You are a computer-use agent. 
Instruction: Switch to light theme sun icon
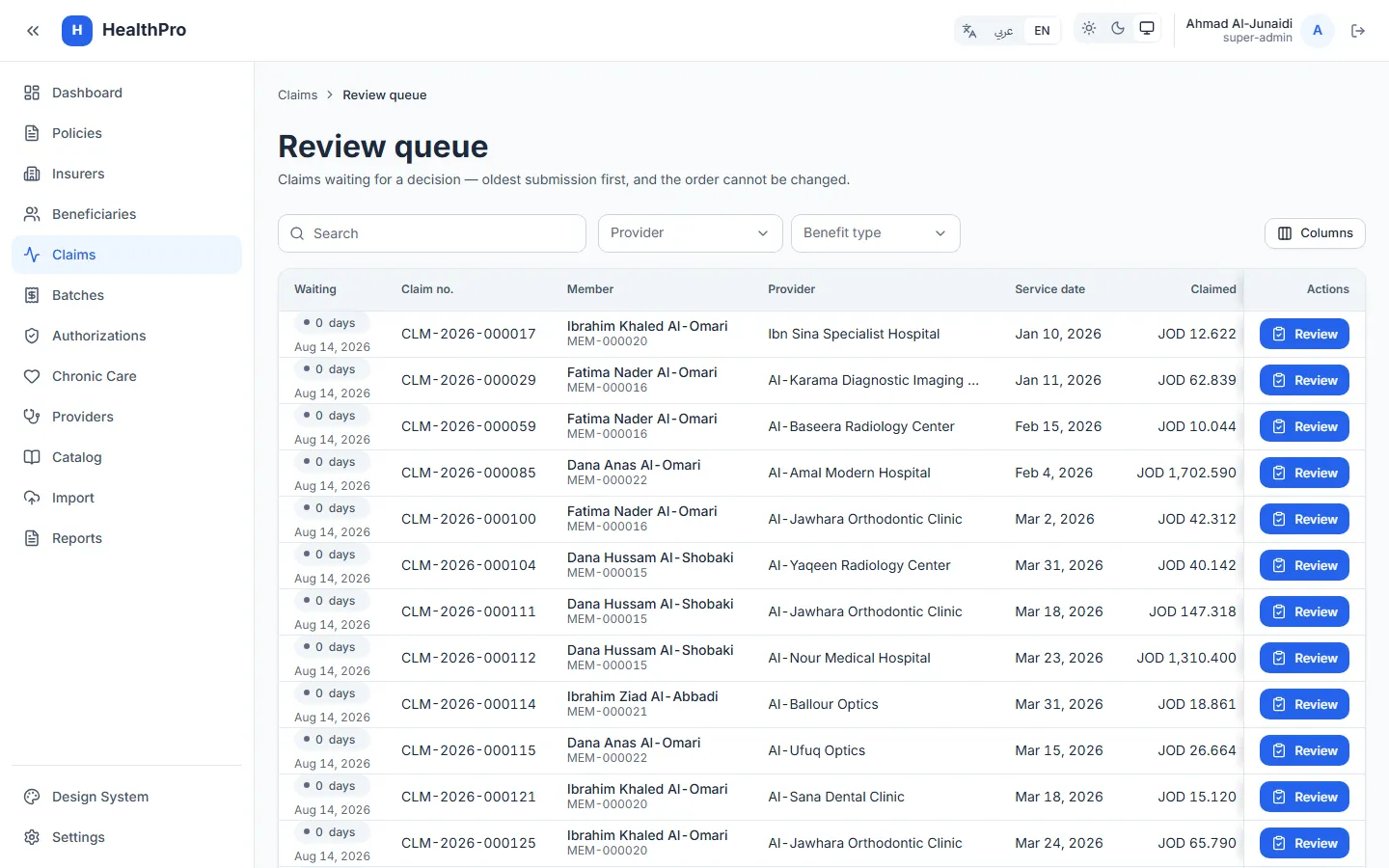pos(1089,29)
